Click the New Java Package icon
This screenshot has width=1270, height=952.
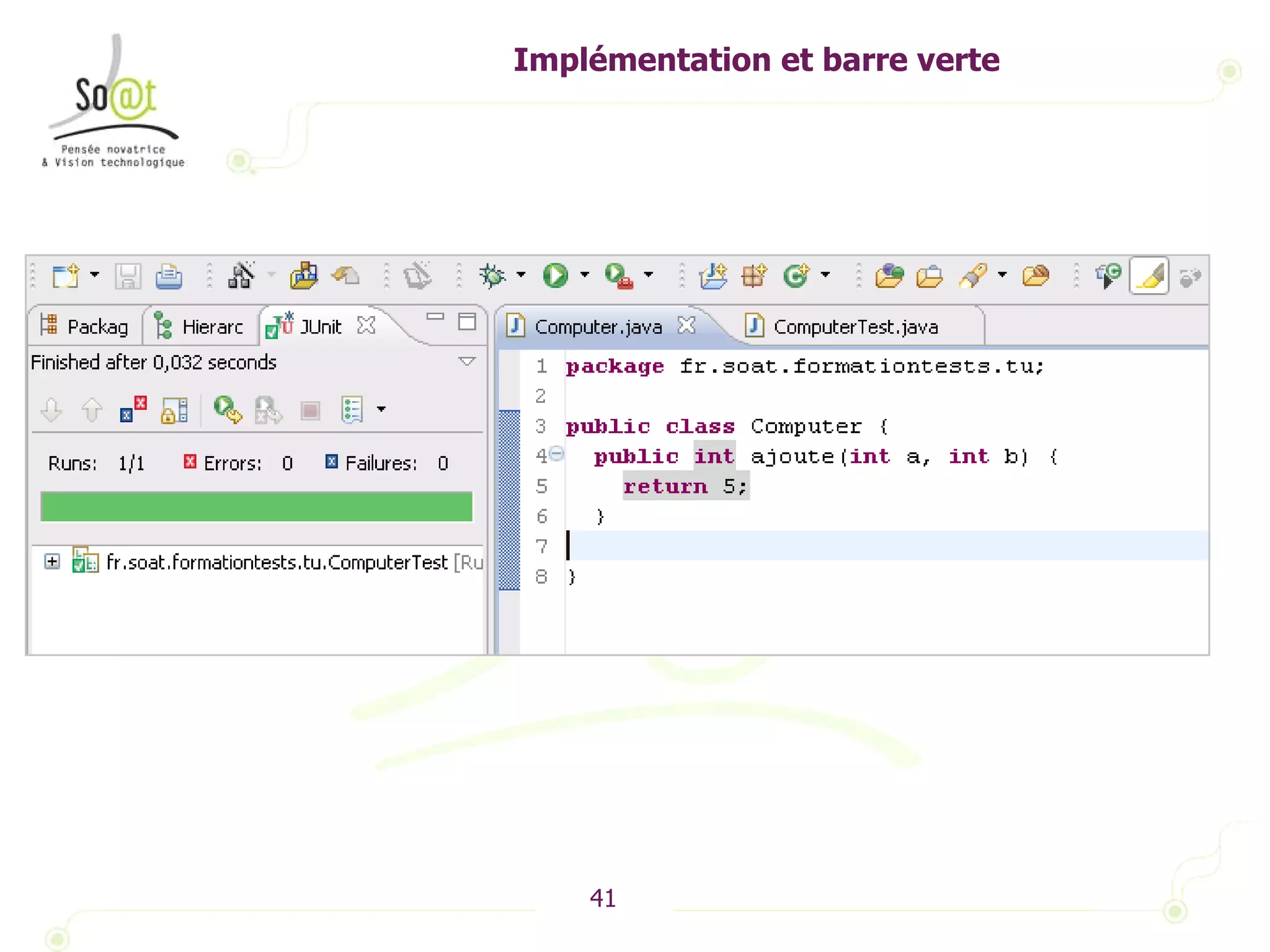coord(754,276)
